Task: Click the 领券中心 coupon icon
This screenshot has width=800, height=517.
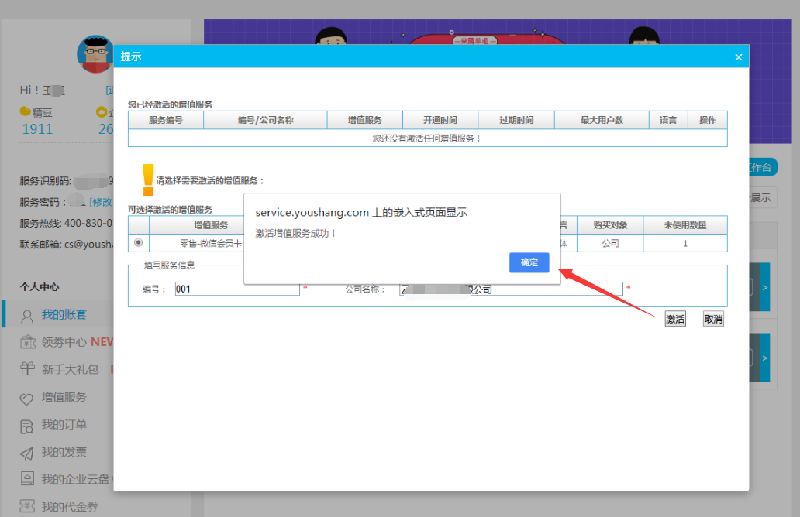Action: [x=27, y=342]
